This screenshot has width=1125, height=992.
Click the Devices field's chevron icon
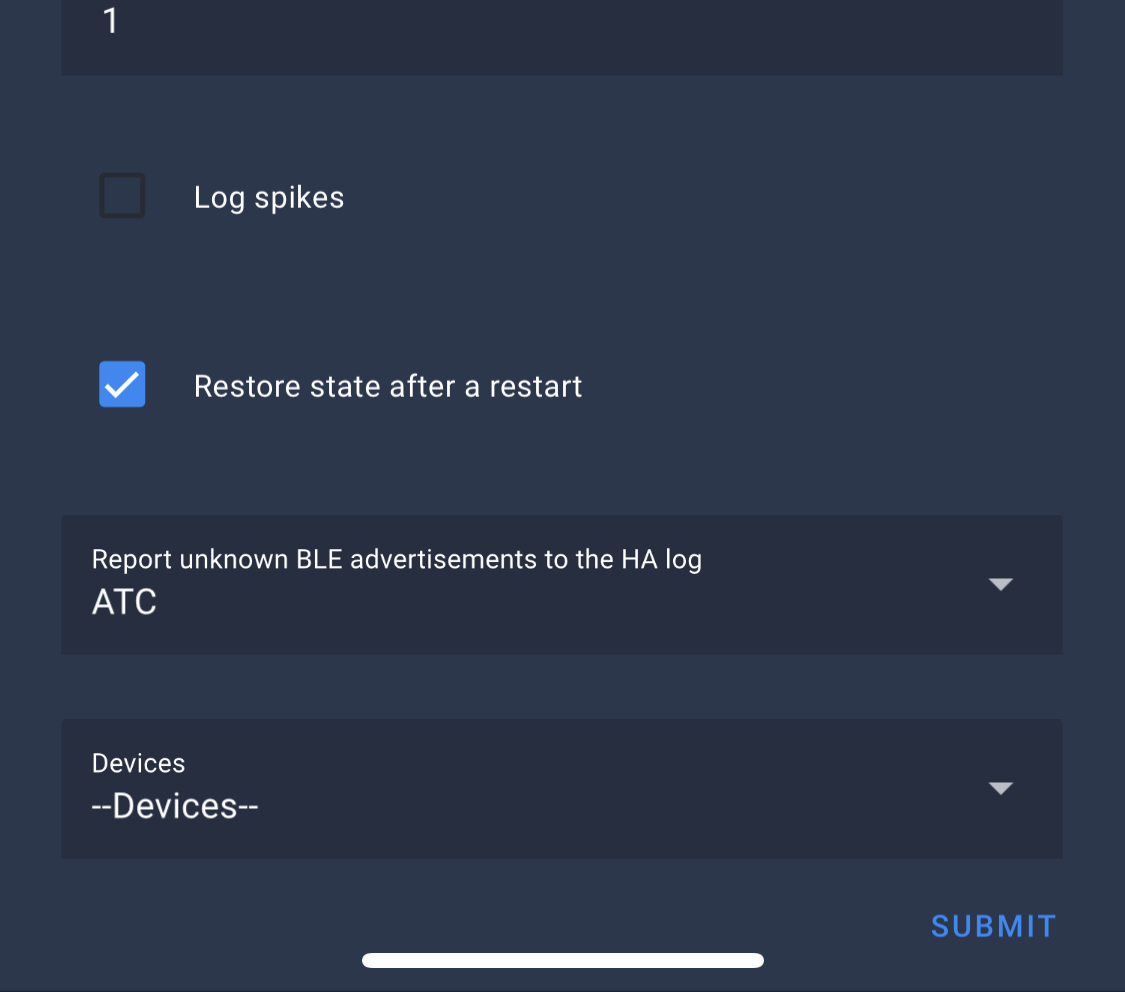tap(1000, 788)
